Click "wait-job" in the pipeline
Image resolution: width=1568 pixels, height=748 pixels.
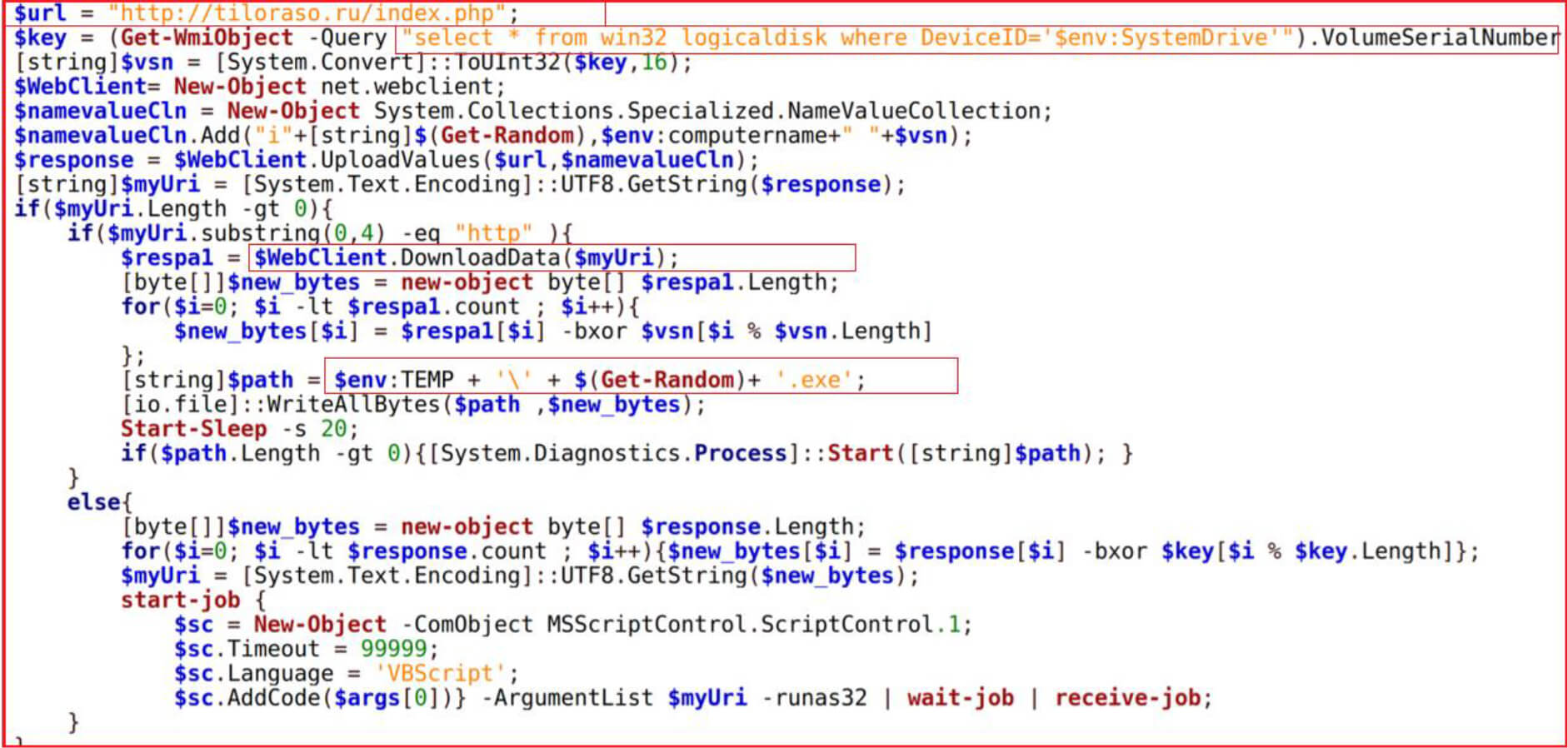[961, 698]
